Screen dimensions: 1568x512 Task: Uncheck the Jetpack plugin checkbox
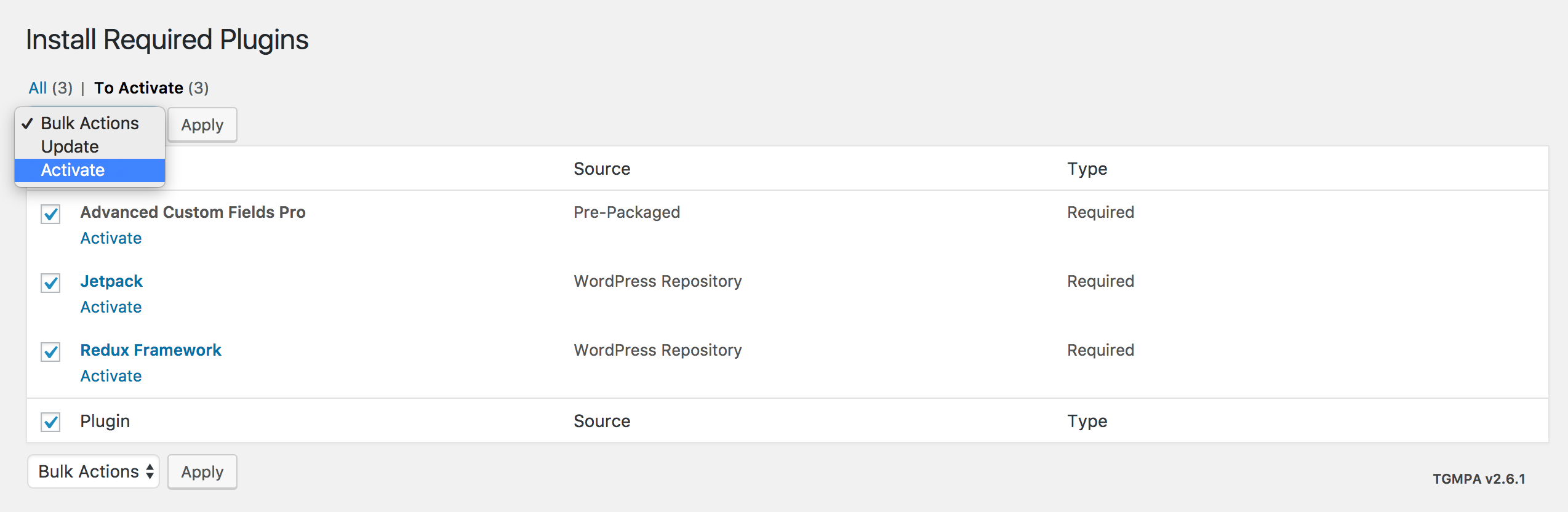pyautogui.click(x=50, y=283)
